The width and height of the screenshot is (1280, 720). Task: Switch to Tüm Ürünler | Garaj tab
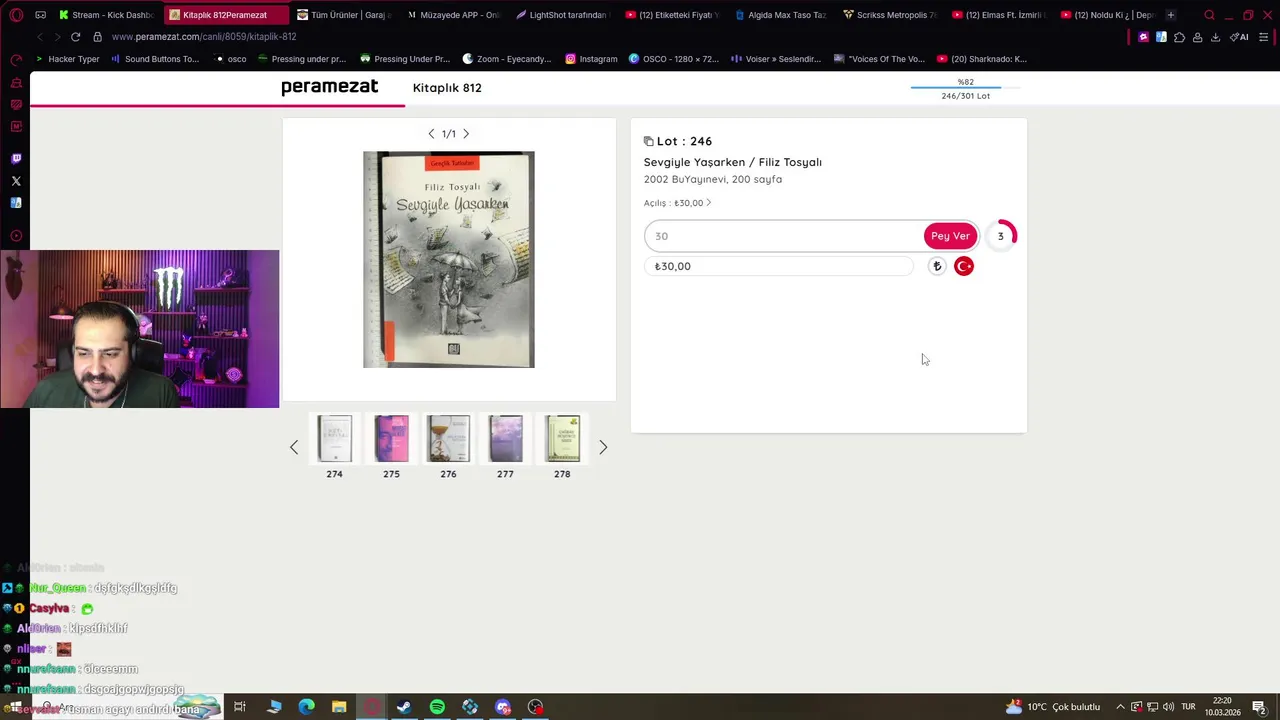pos(342,15)
